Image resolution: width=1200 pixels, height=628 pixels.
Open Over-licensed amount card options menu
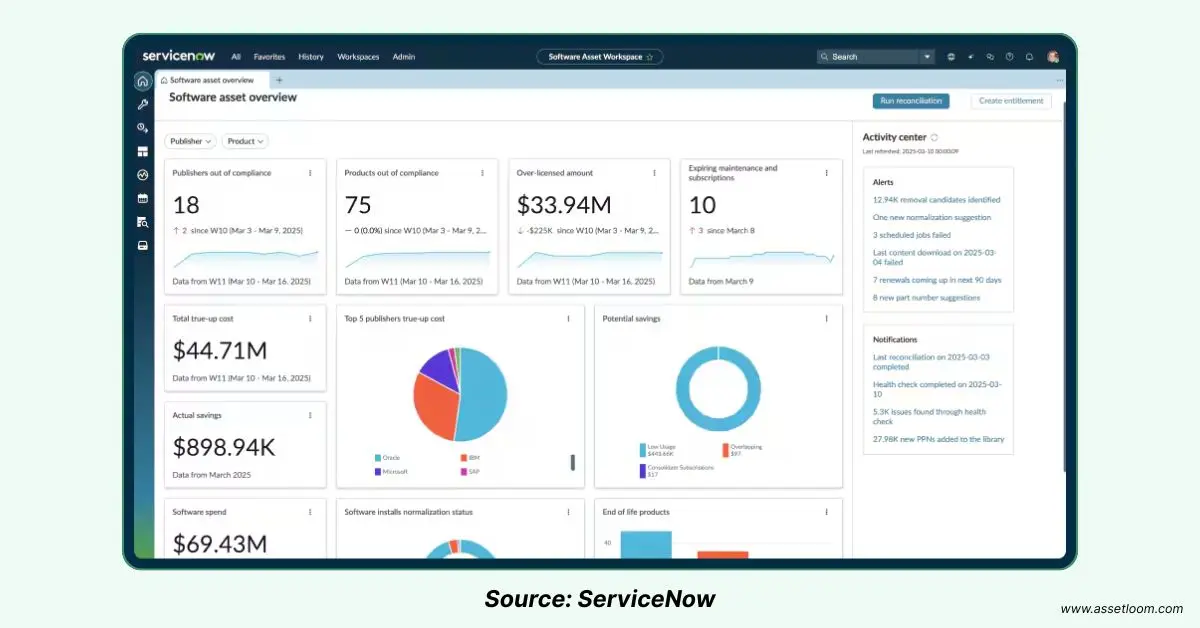pyautogui.click(x=654, y=173)
